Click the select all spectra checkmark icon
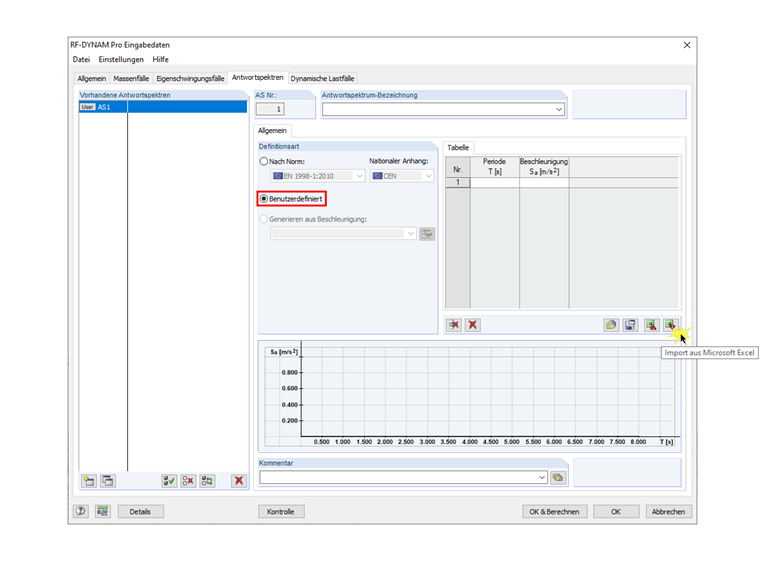This screenshot has width=760, height=570. (169, 481)
